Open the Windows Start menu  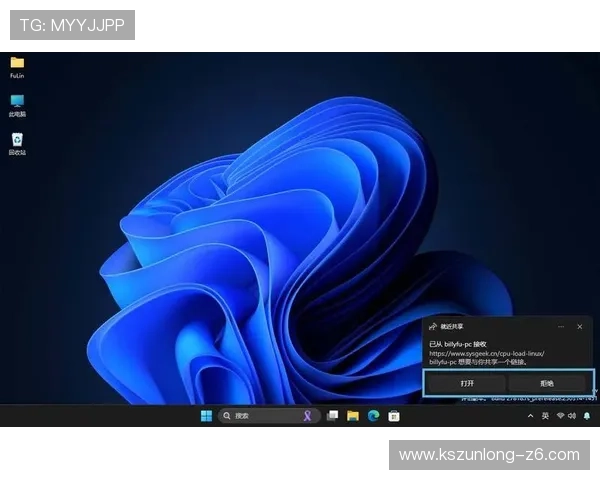[206, 415]
